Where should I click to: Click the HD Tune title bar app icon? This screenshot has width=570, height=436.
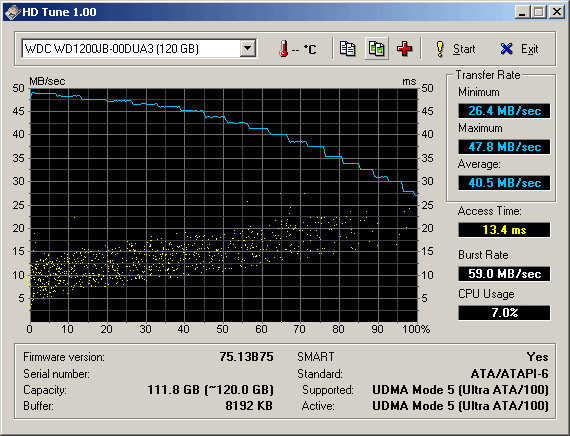pos(12,12)
